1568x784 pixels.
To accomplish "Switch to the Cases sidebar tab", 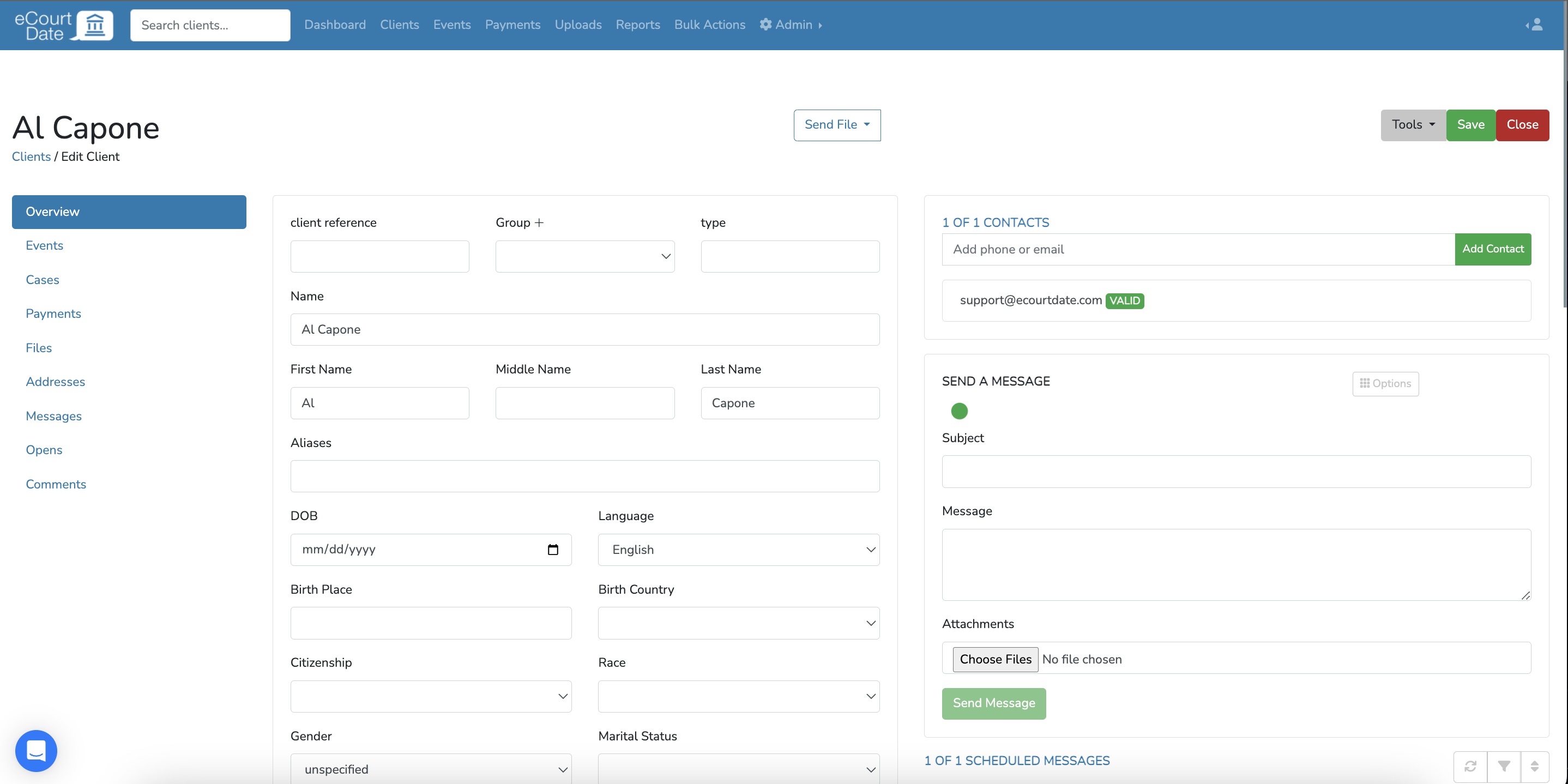I will point(43,280).
